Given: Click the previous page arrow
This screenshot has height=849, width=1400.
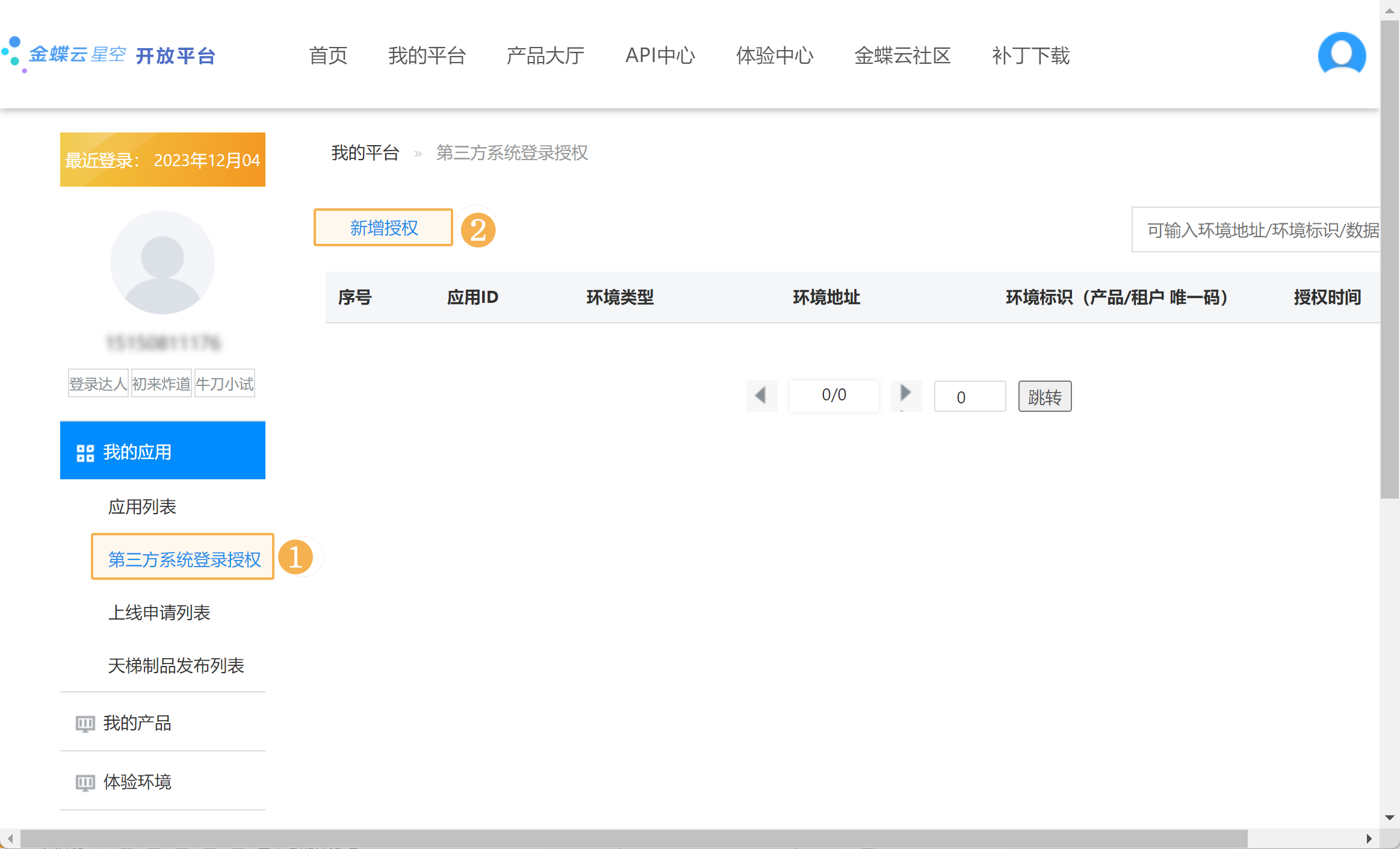Looking at the screenshot, I should (x=761, y=396).
